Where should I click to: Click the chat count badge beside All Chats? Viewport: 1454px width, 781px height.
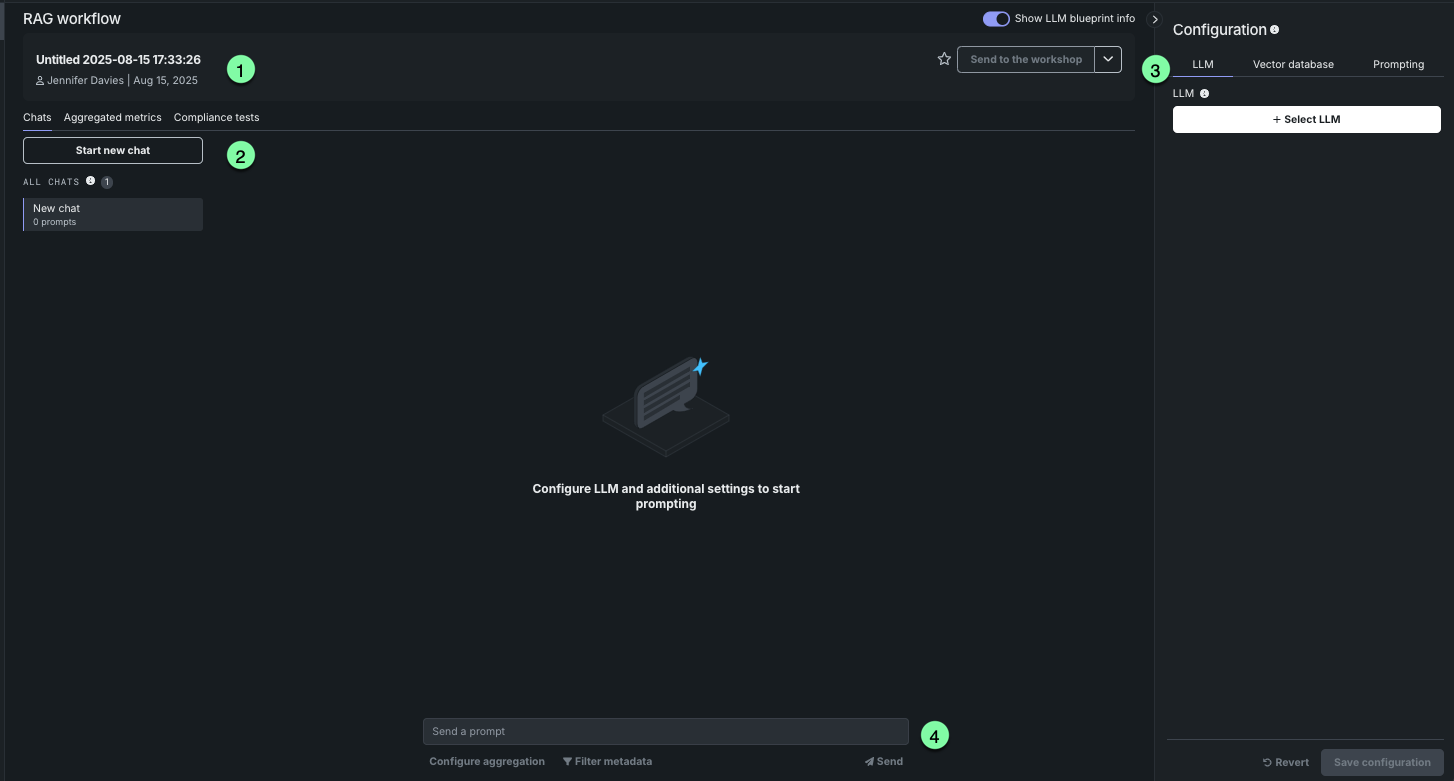[x=107, y=182]
